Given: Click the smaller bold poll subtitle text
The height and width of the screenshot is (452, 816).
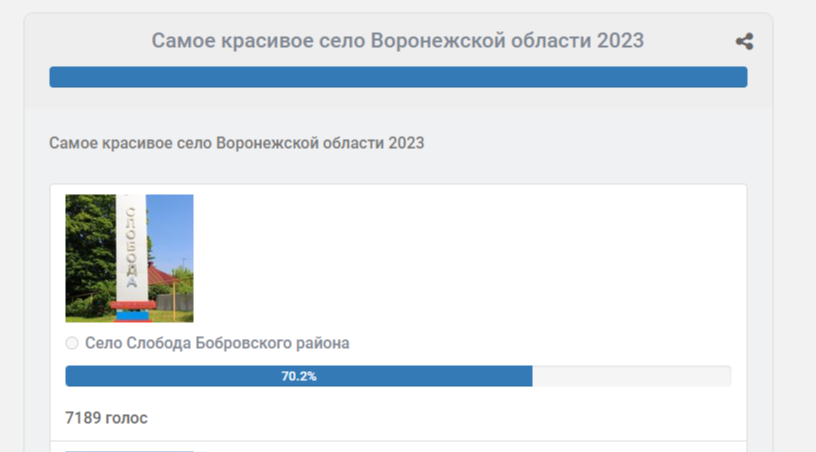Looking at the screenshot, I should pos(237,143).
